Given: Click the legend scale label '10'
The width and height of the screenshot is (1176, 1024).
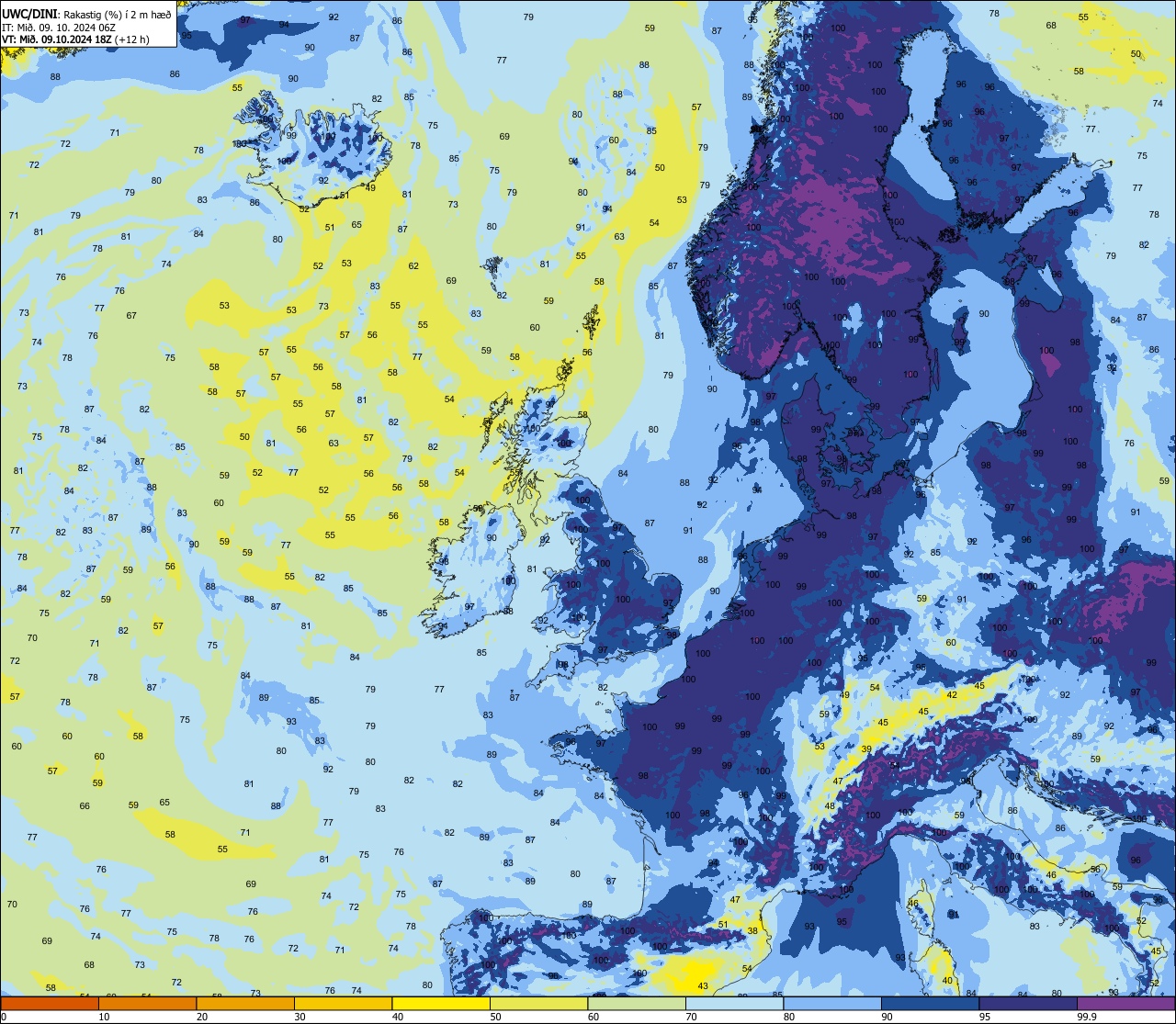Looking at the screenshot, I should click(x=104, y=1017).
